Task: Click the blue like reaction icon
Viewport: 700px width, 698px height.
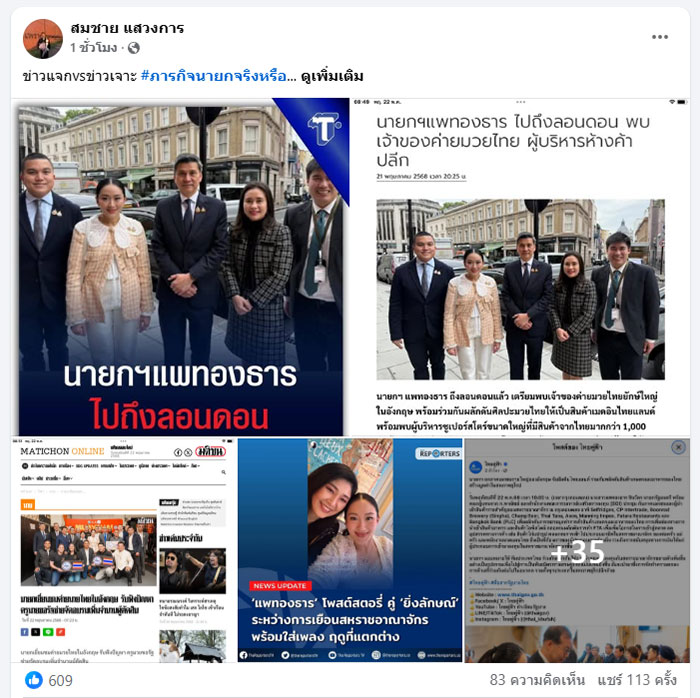Action: [x=34, y=680]
